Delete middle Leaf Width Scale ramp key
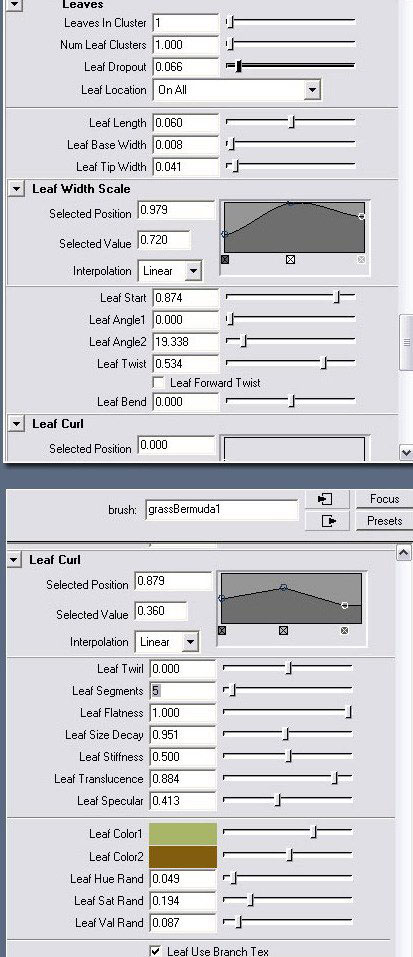The image size is (413, 957). (290, 259)
